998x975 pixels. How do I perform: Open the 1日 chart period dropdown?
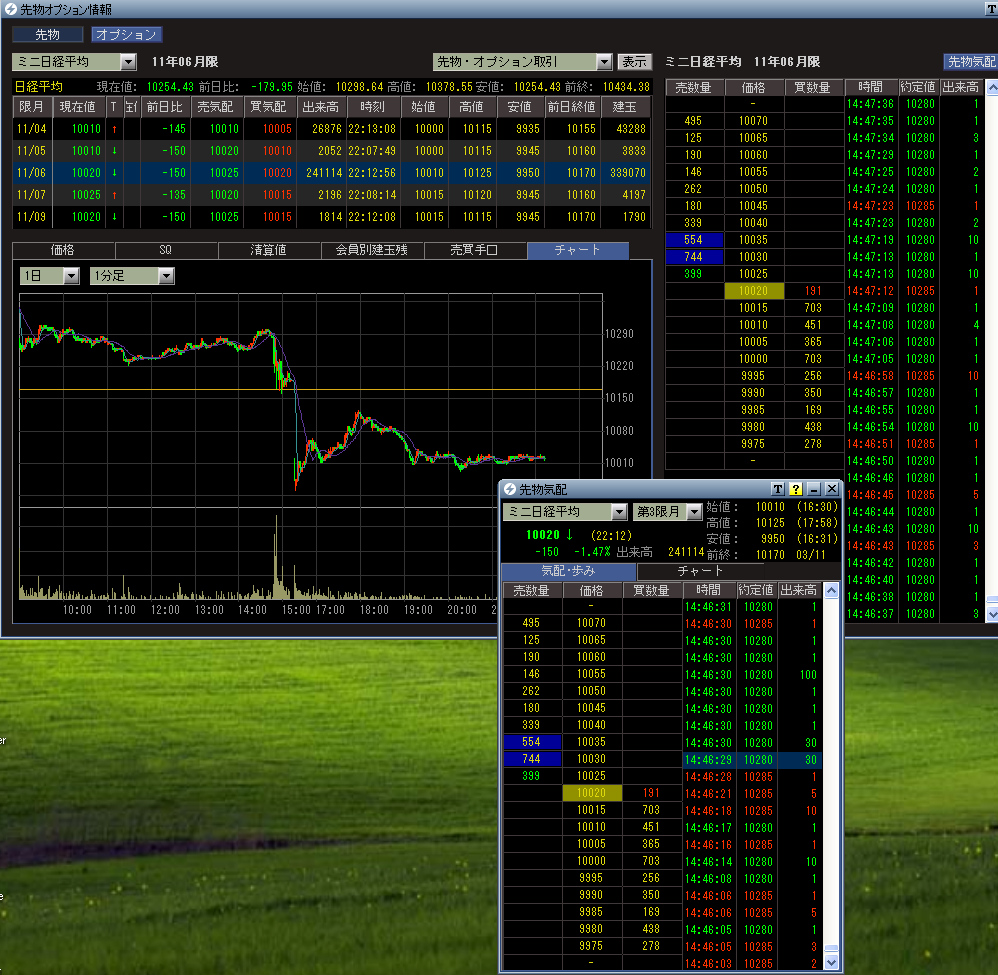pyautogui.click(x=70, y=276)
